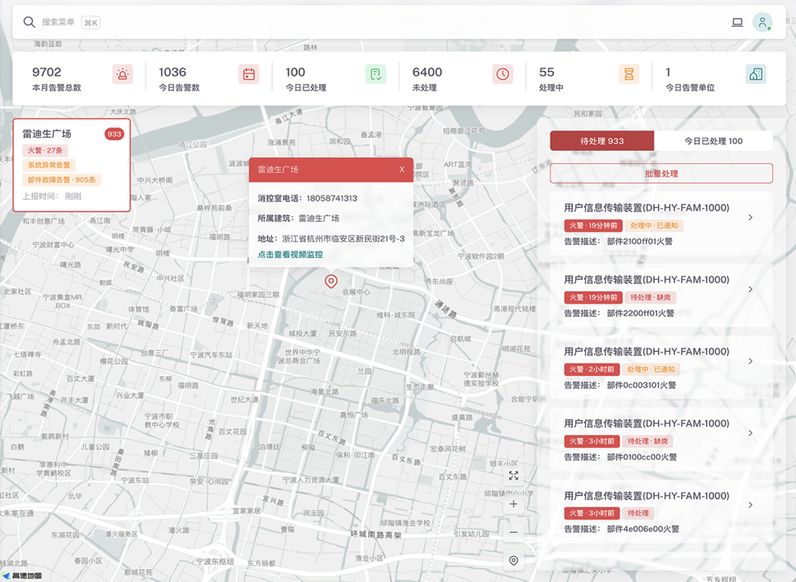Switch to 待处理 933 tab
This screenshot has height=582, width=796.
coord(602,141)
